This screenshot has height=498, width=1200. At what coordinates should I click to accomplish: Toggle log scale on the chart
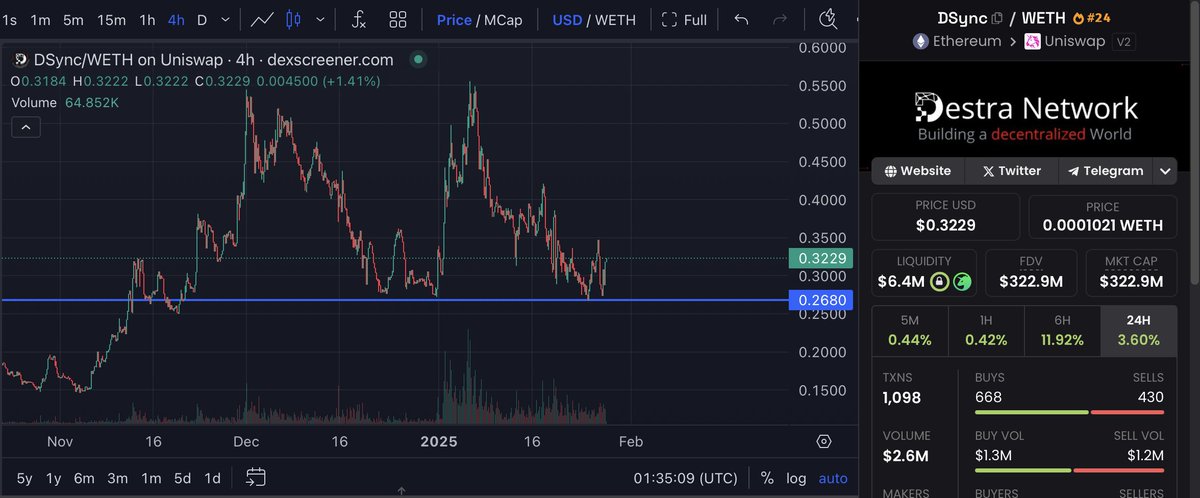796,478
